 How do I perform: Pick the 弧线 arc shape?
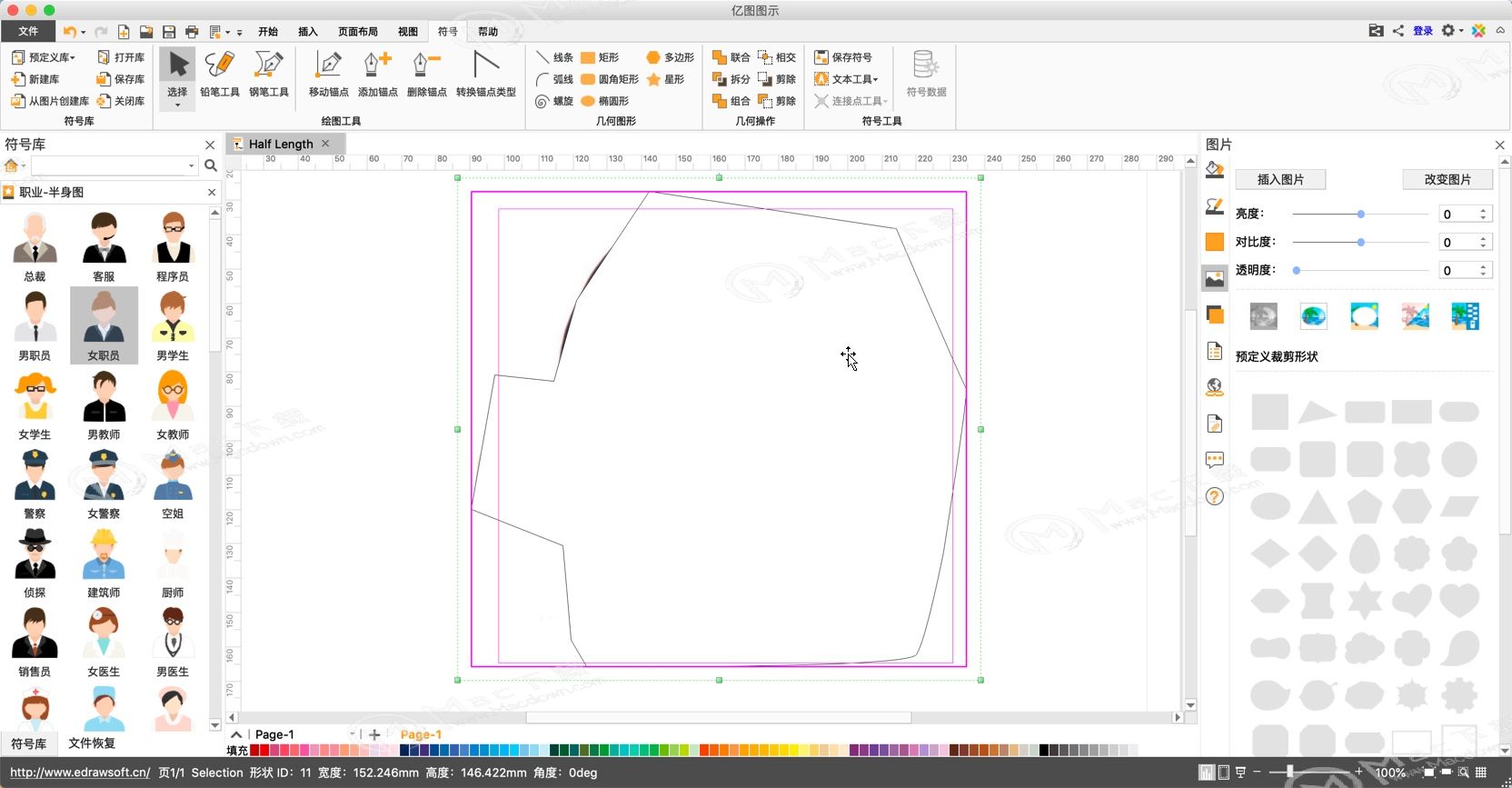click(554, 79)
